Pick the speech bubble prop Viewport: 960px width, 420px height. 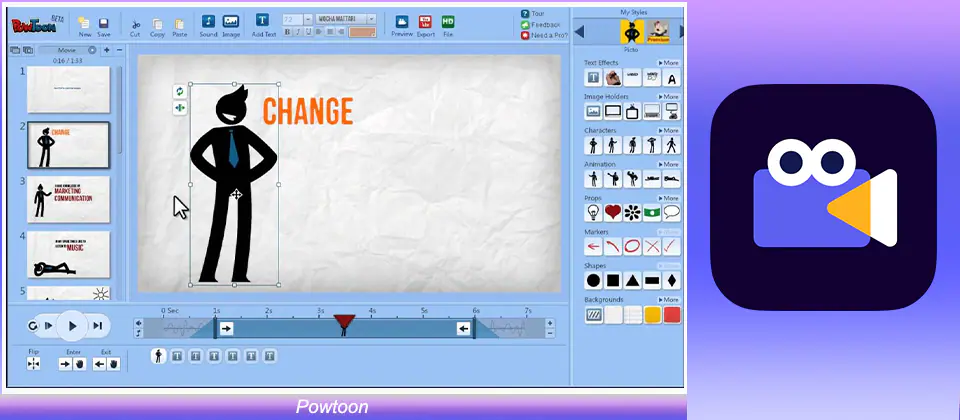click(x=672, y=212)
